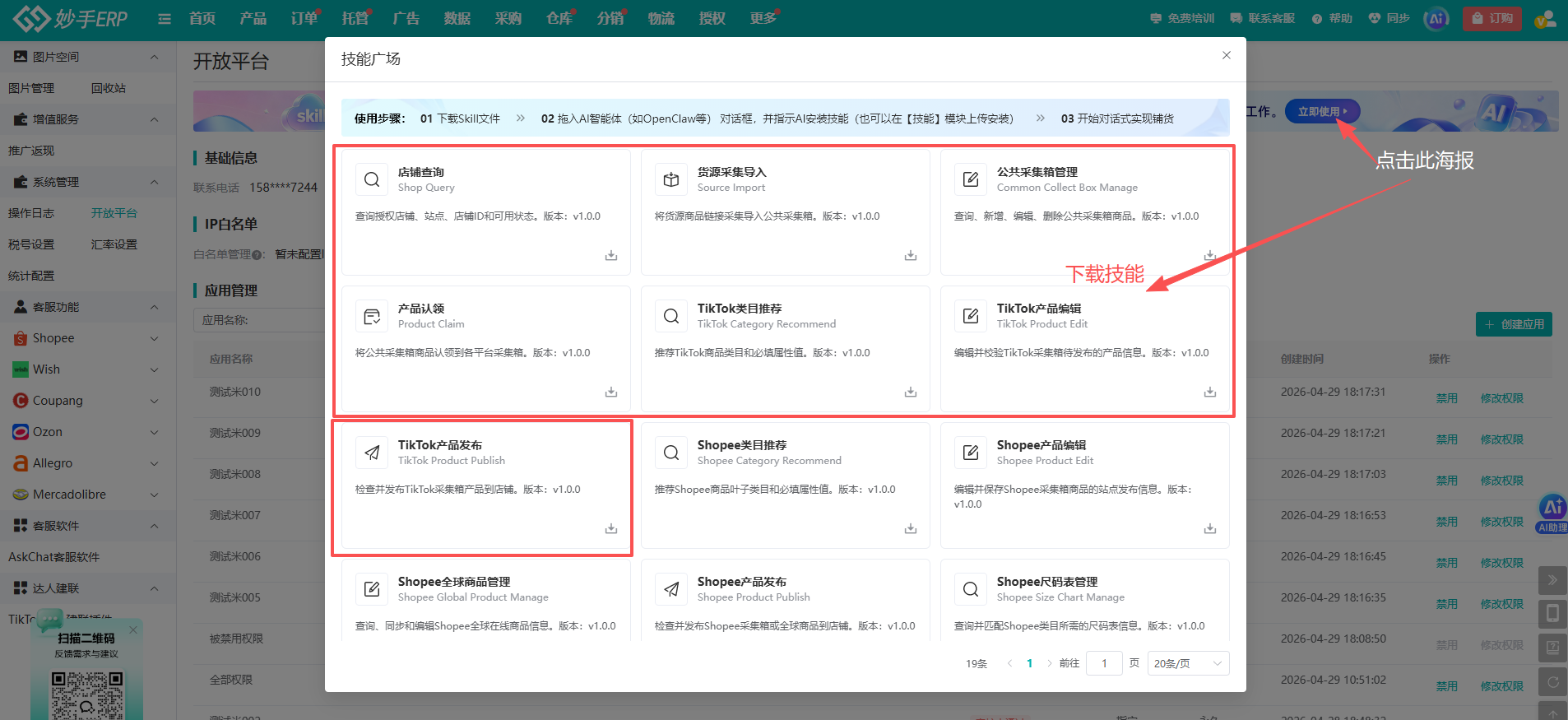The width and height of the screenshot is (1568, 720).
Task: Open 回收站 in the sidebar
Action: 109,88
